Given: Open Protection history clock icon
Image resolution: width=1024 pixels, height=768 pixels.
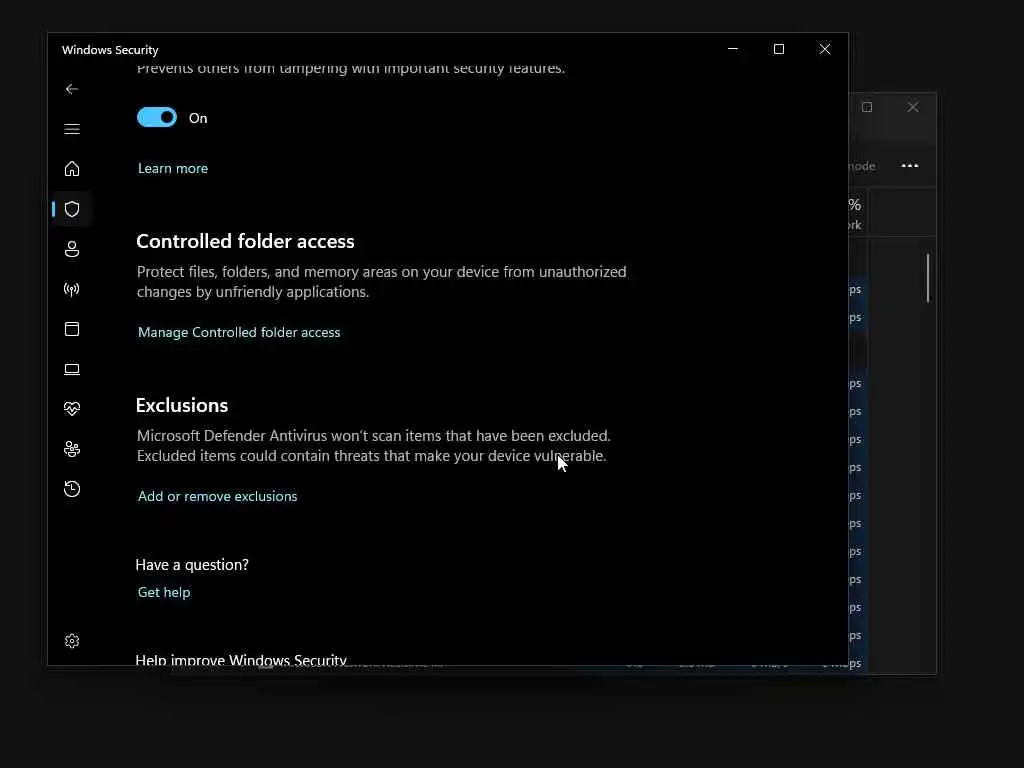Looking at the screenshot, I should [72, 489].
